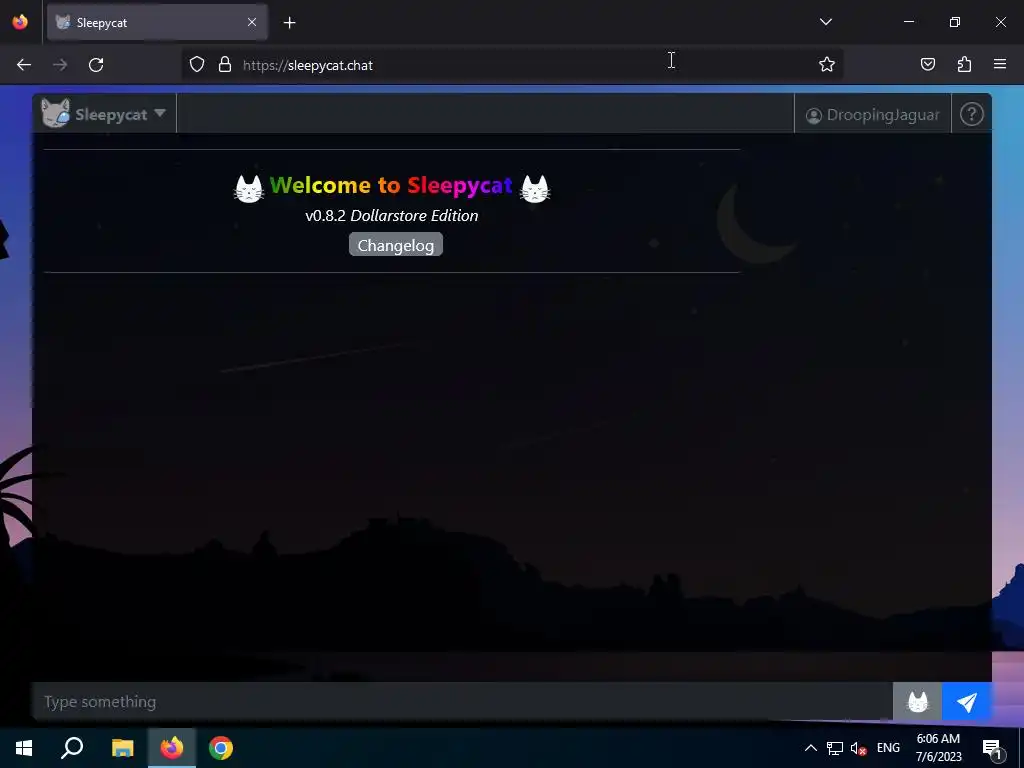The image size is (1024, 768).
Task: Send message with paper plane button
Action: (x=967, y=702)
